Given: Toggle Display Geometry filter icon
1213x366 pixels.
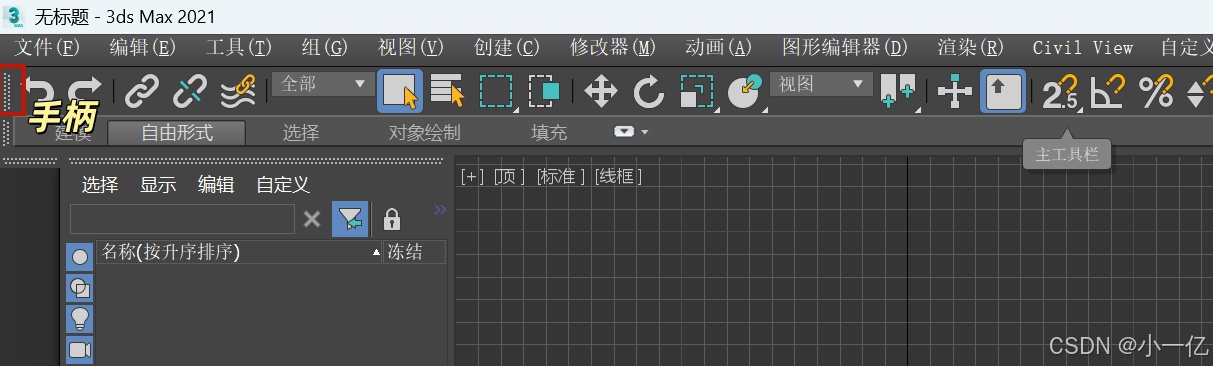Looking at the screenshot, I should 80,257.
